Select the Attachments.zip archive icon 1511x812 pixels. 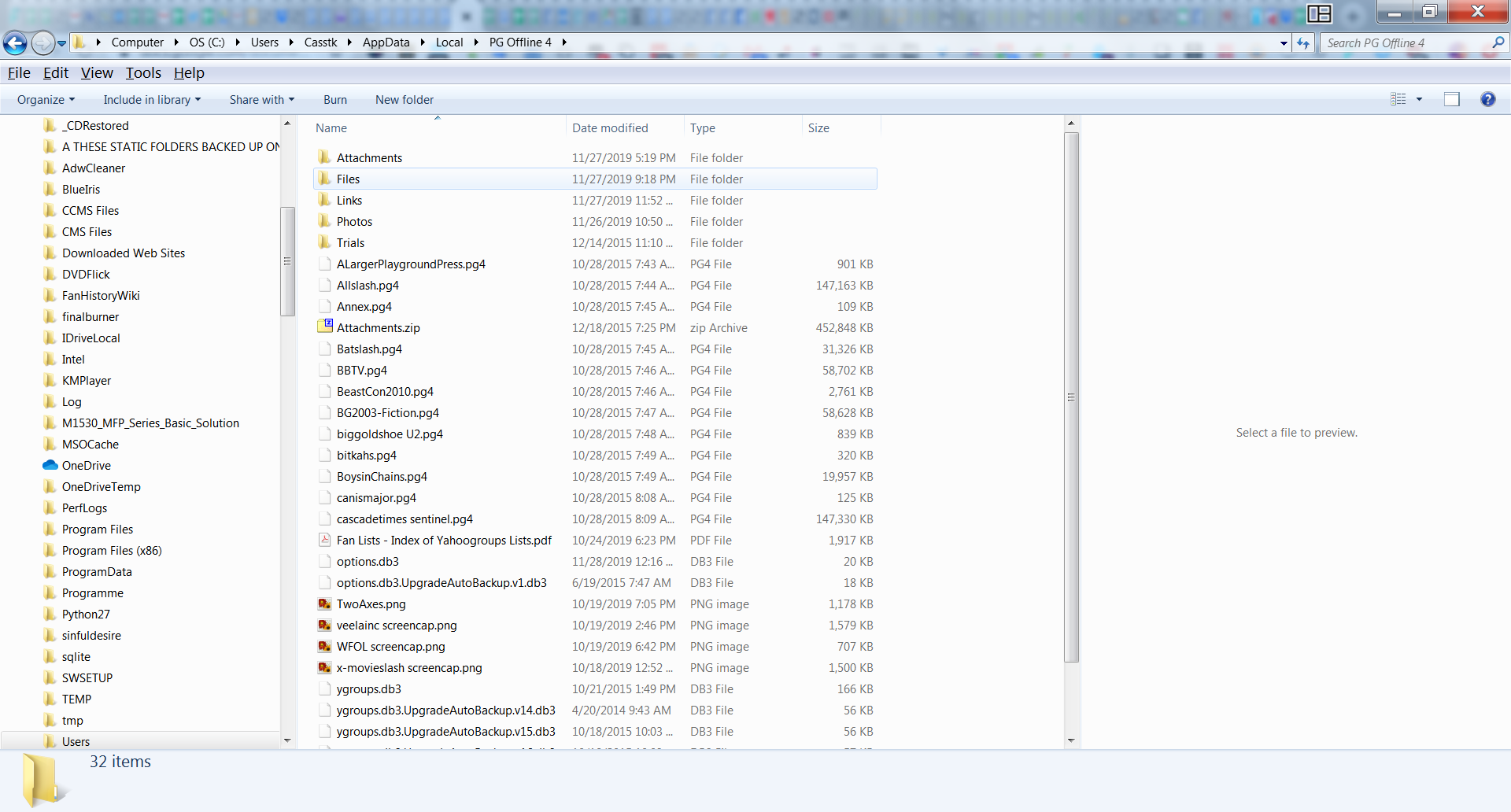tap(324, 327)
